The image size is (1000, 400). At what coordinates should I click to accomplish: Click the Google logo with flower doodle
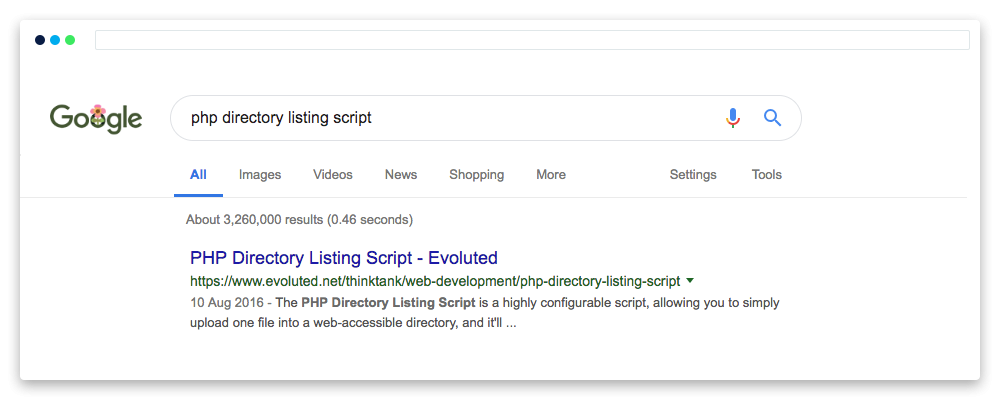pos(96,118)
